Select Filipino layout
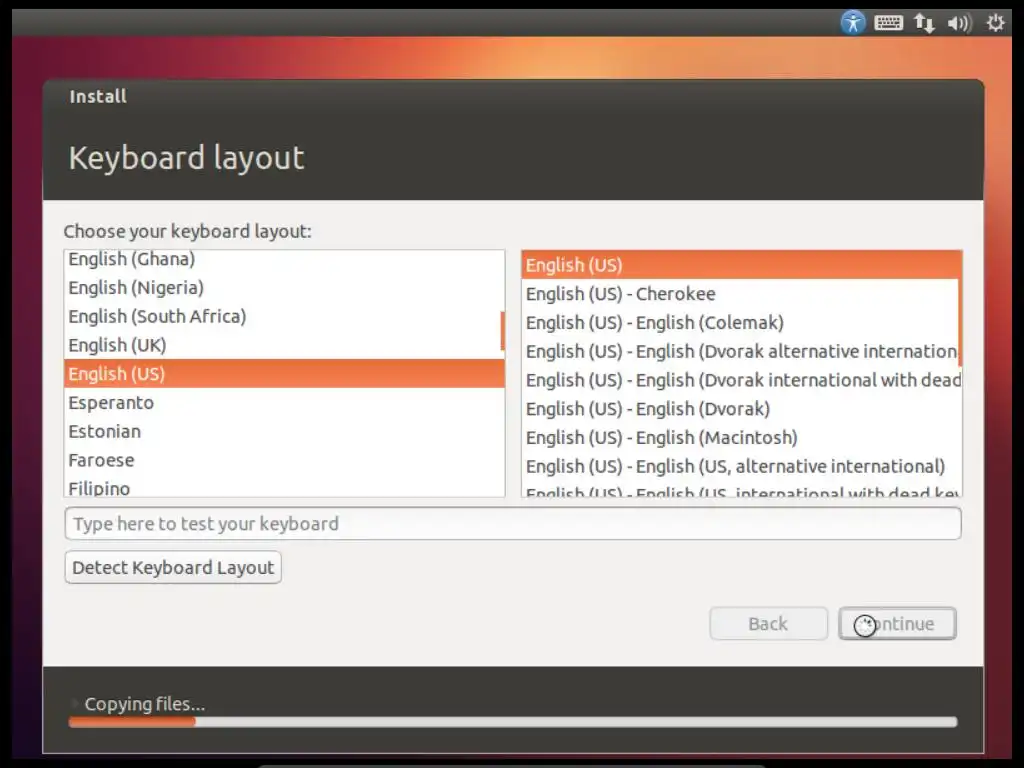Screen dimensions: 1024x768 pyautogui.click(x=284, y=487)
